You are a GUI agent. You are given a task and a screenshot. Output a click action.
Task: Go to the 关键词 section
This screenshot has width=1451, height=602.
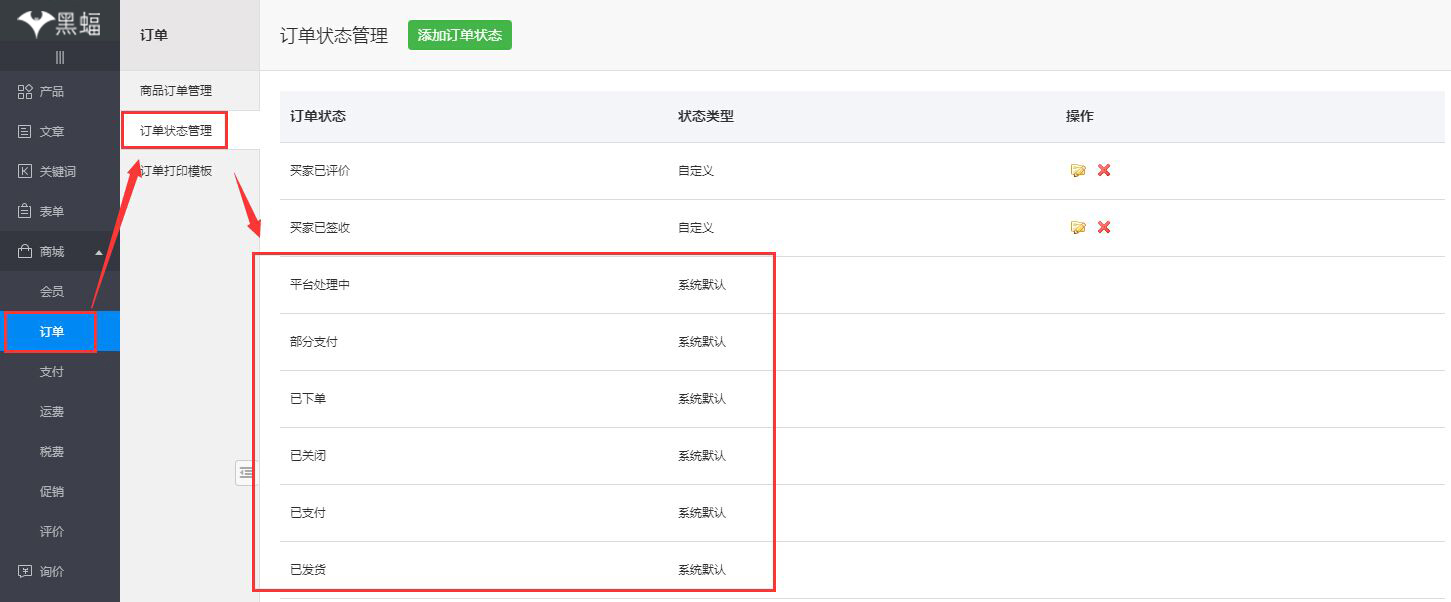pyautogui.click(x=57, y=172)
